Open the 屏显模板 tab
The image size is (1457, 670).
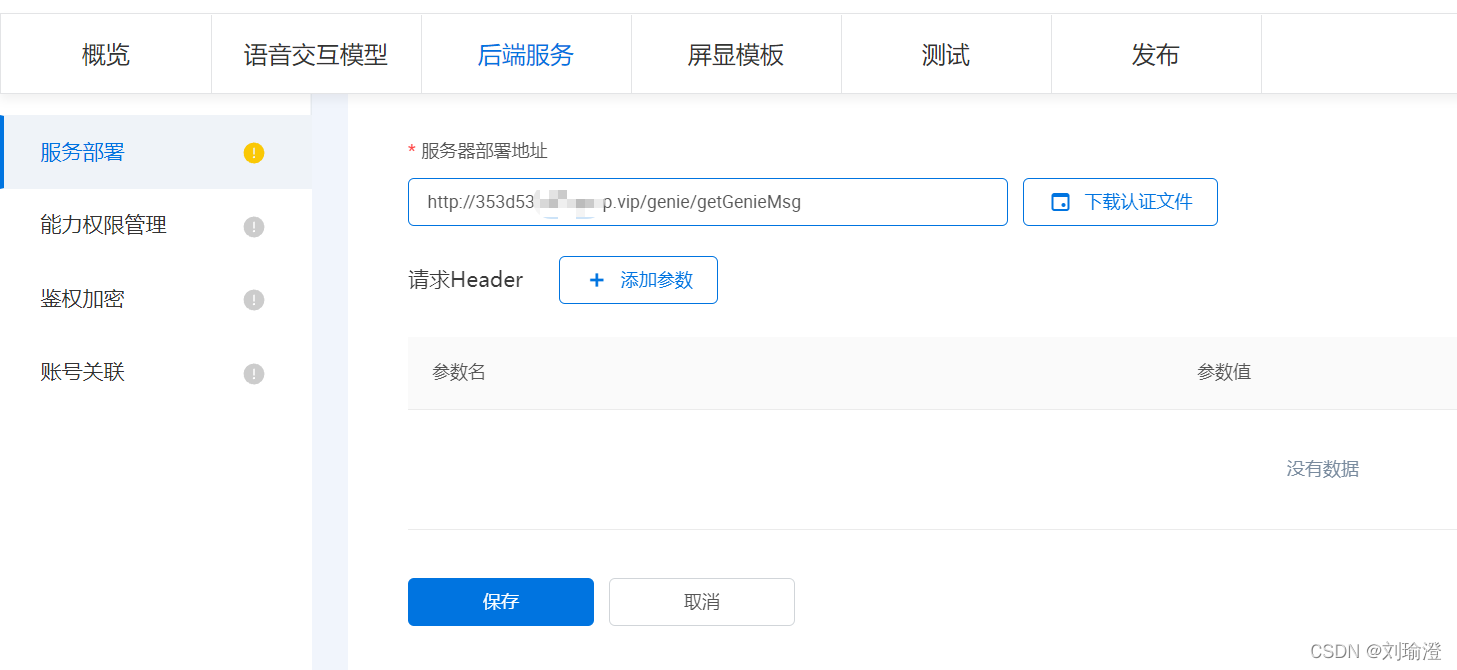[736, 55]
